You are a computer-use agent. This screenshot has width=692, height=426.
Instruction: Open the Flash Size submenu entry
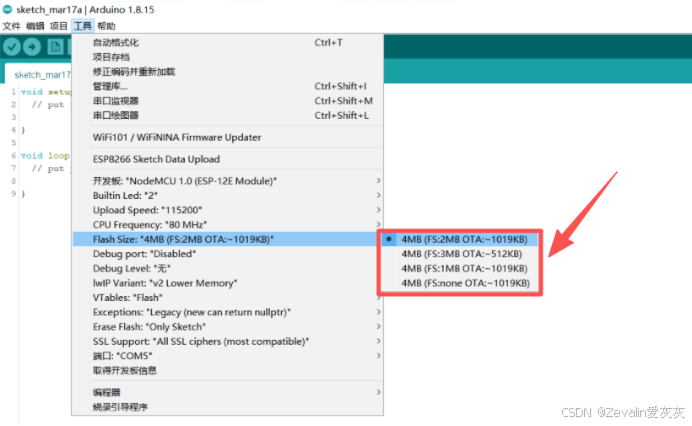tap(227, 239)
